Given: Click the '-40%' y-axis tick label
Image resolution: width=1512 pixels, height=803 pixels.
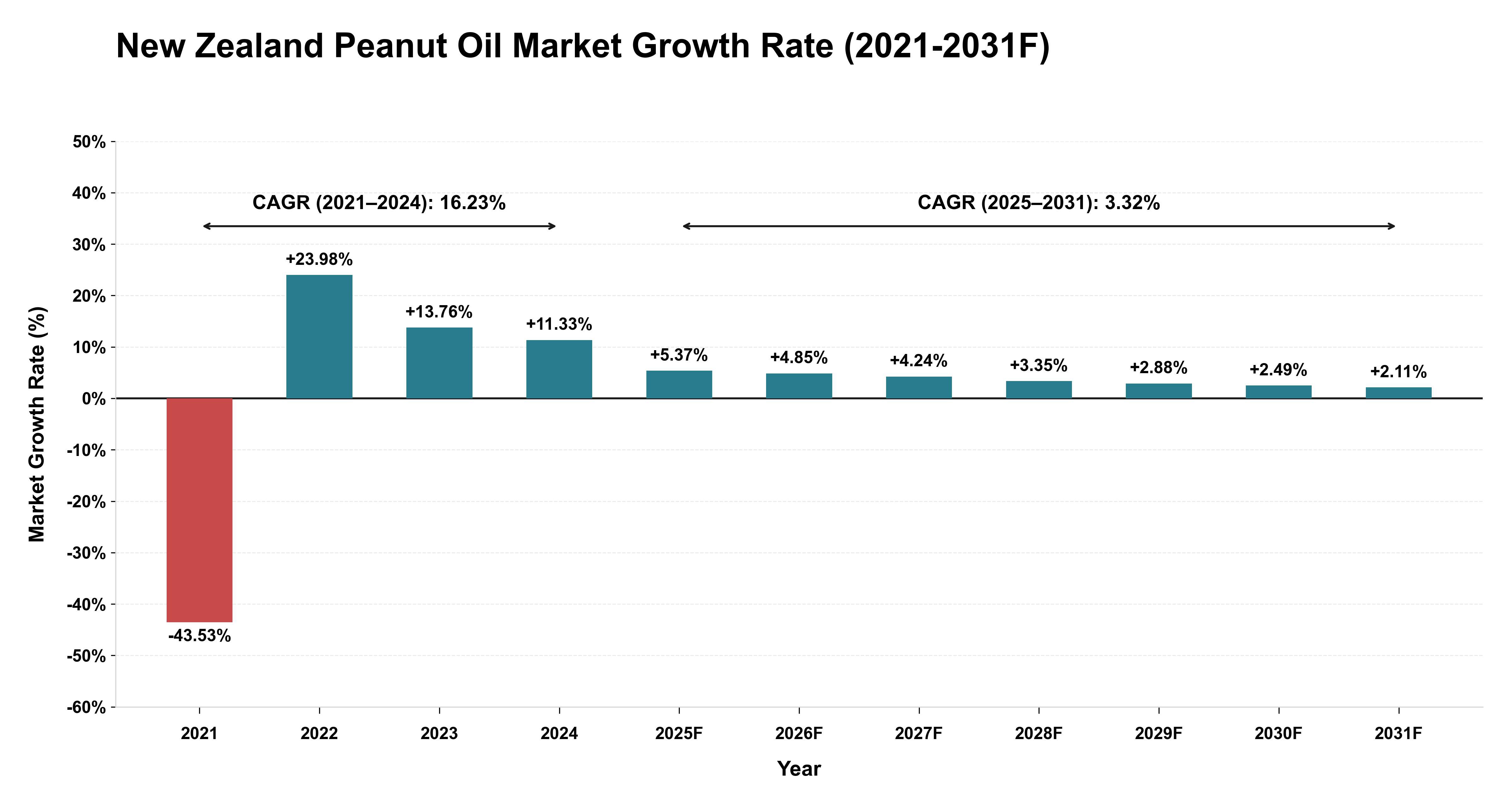Looking at the screenshot, I should point(86,605).
